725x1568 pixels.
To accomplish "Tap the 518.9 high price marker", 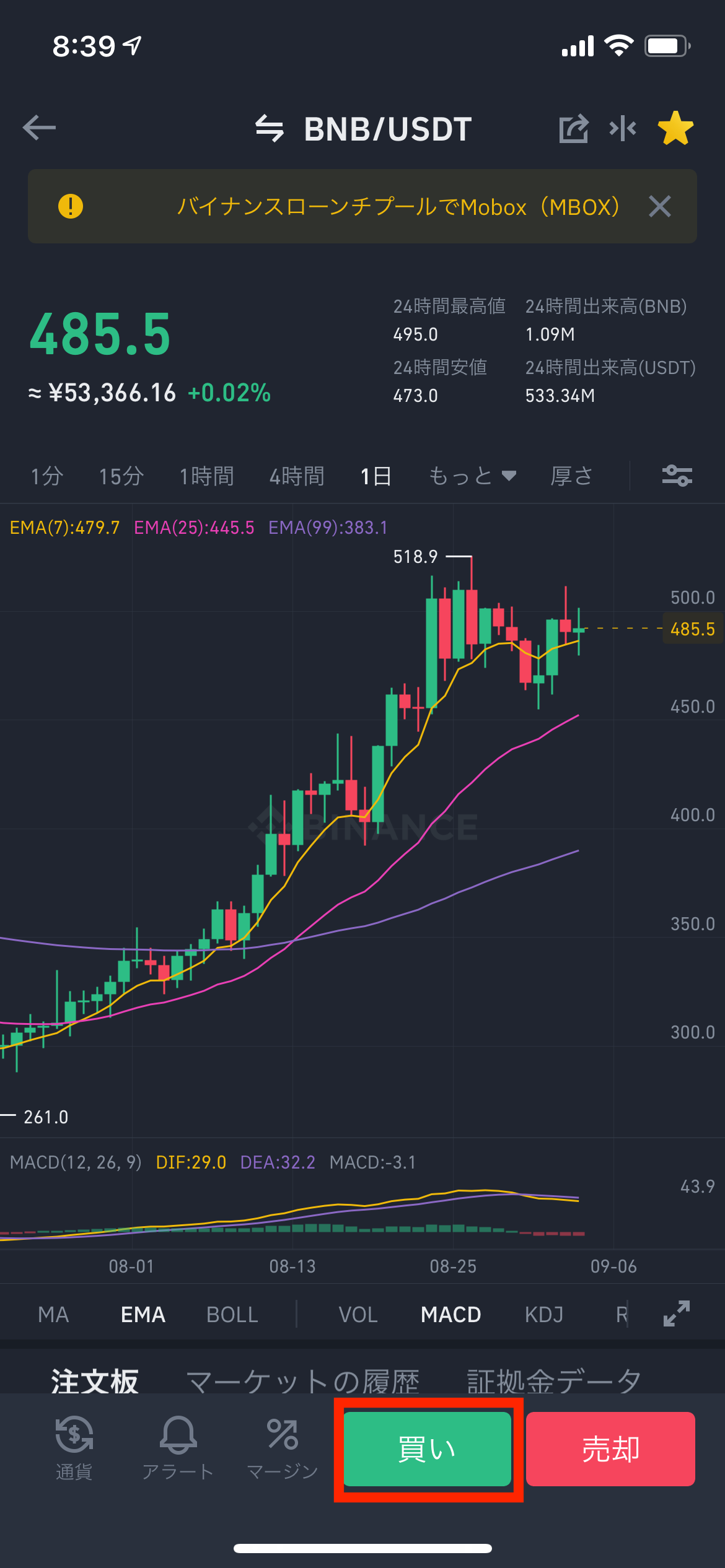I will pos(416,557).
